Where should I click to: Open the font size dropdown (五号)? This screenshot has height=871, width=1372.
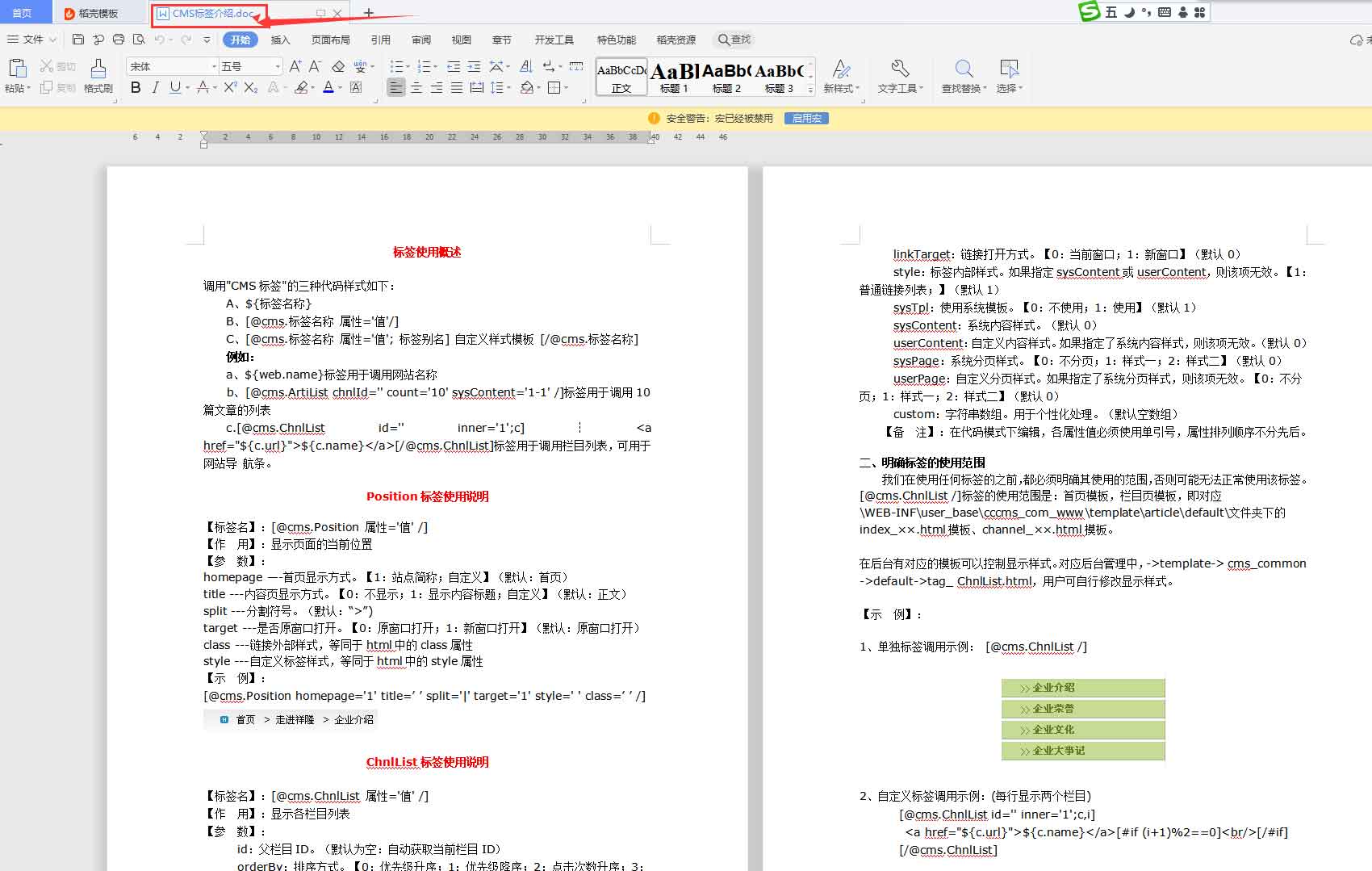point(278,66)
